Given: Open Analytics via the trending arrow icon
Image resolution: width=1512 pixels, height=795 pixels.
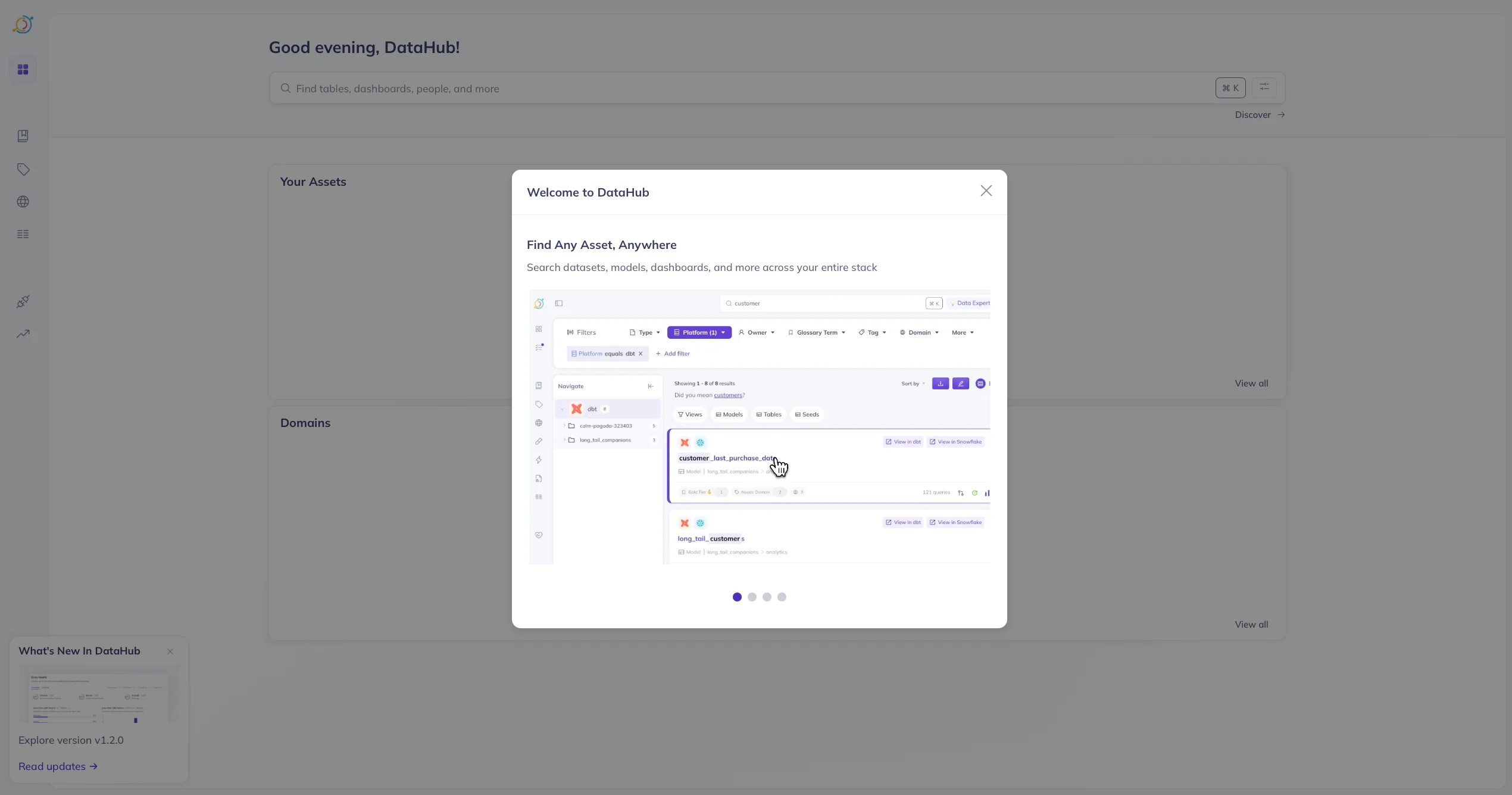Looking at the screenshot, I should click(x=23, y=333).
